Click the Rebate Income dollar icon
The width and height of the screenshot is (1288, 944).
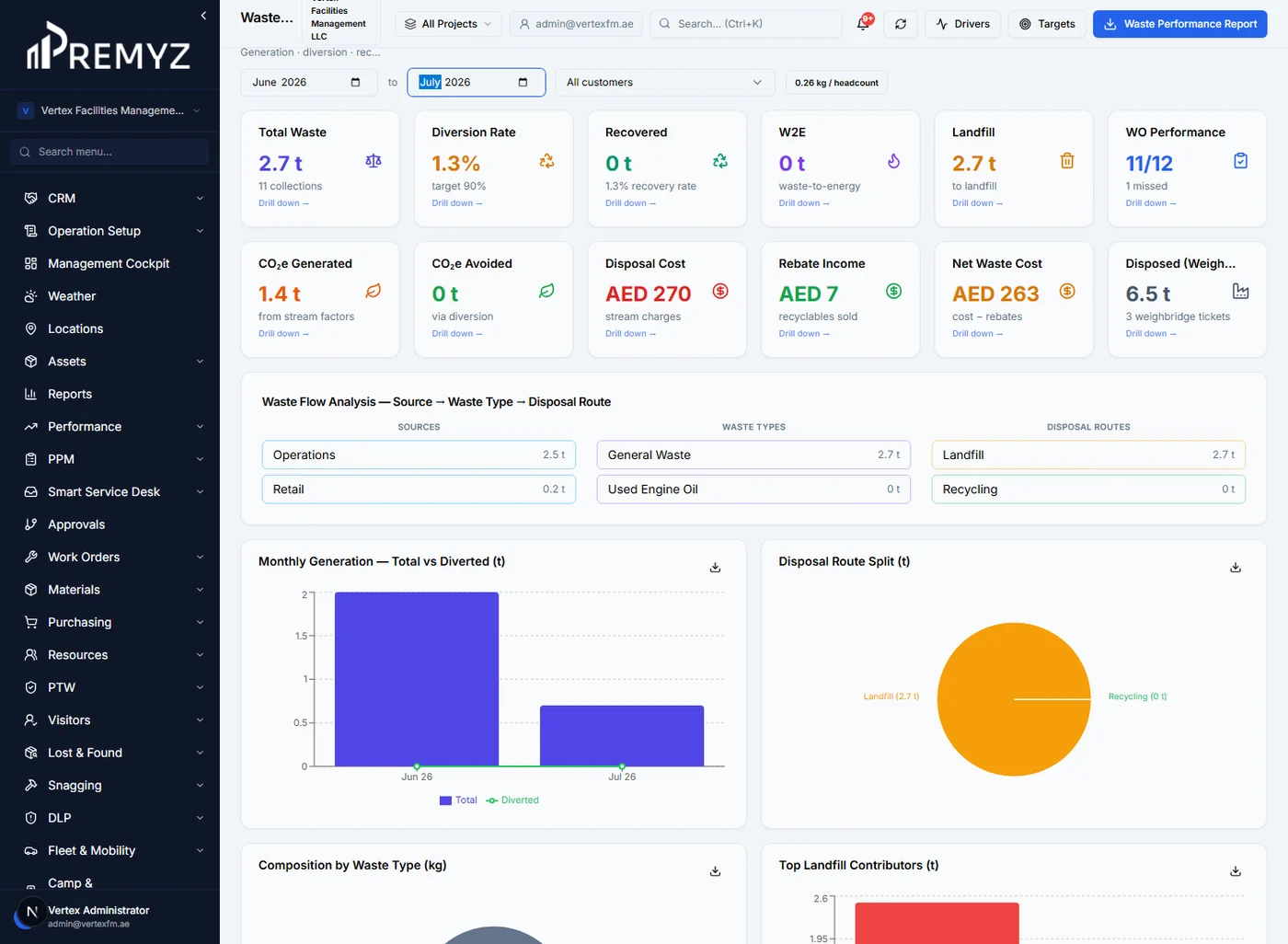[893, 292]
